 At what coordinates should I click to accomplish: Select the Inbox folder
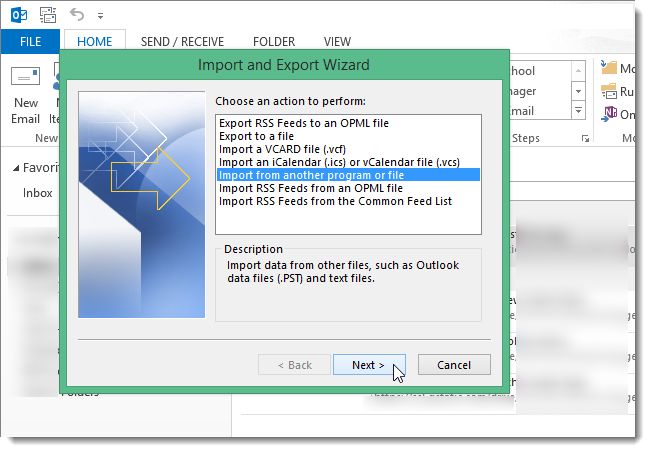(37, 193)
